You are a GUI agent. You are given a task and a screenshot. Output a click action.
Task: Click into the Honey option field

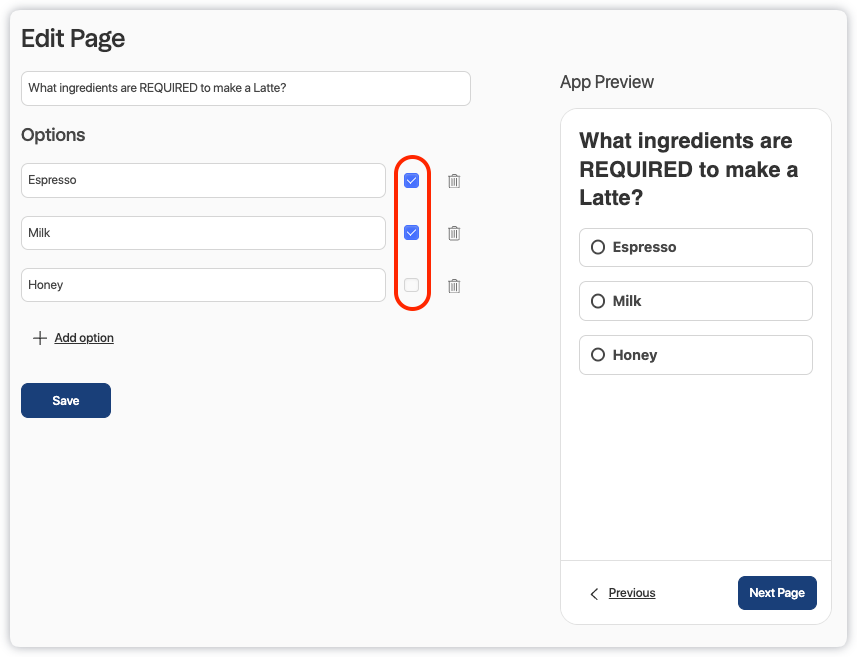point(203,285)
